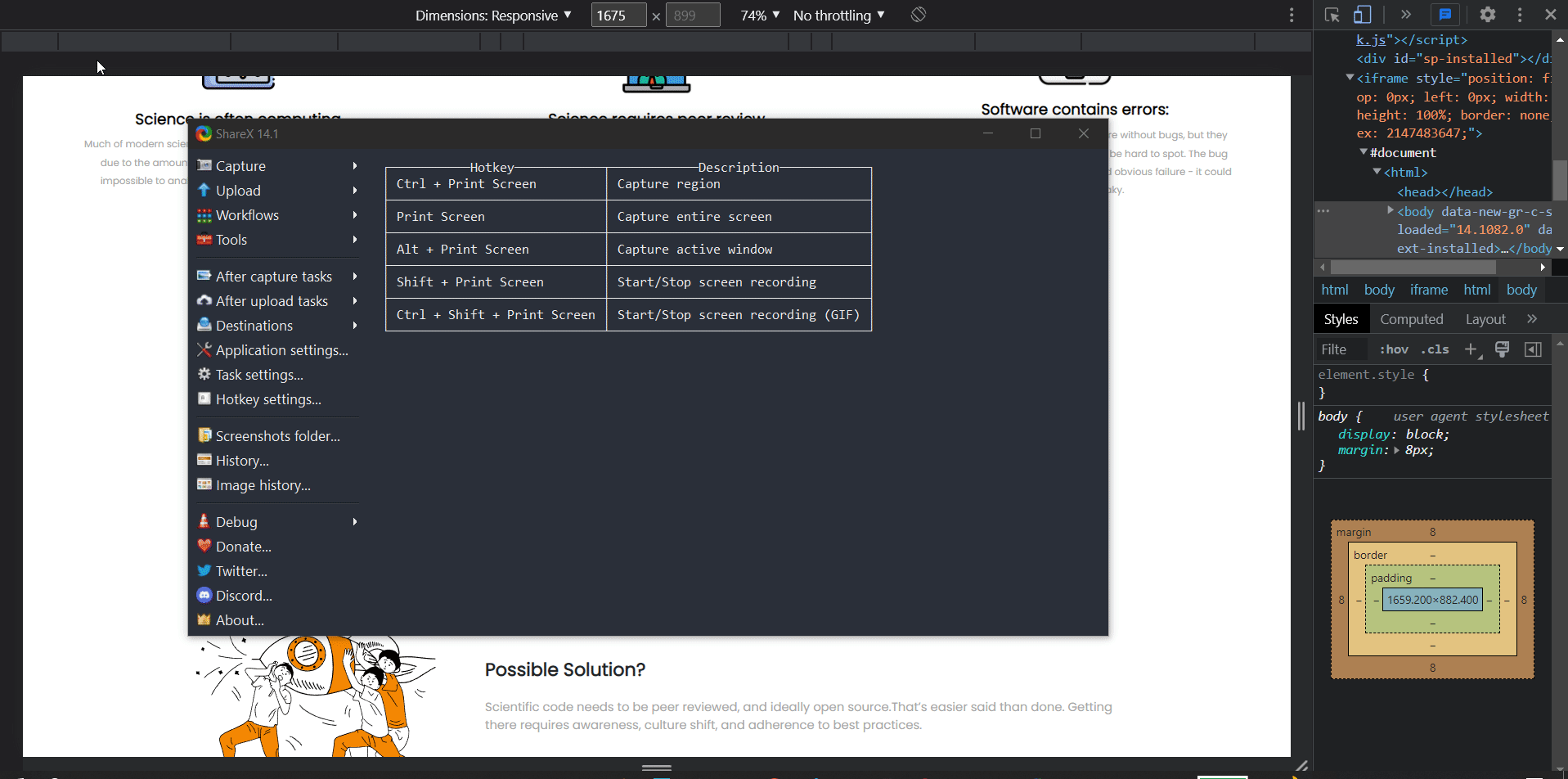The width and height of the screenshot is (1568, 779).
Task: Show more Styles pane tabs chevron
Action: coord(1532,319)
